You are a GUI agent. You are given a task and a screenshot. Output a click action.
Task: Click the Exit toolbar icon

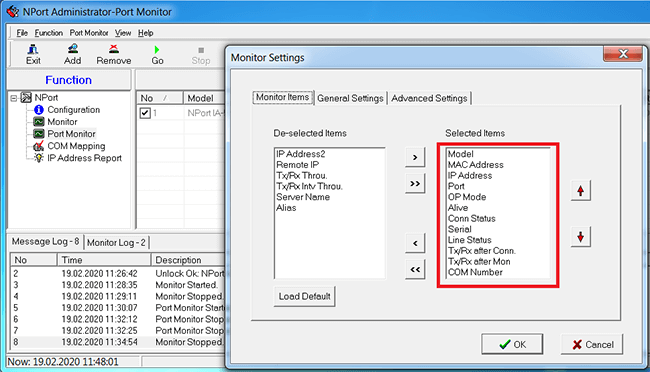point(33,54)
